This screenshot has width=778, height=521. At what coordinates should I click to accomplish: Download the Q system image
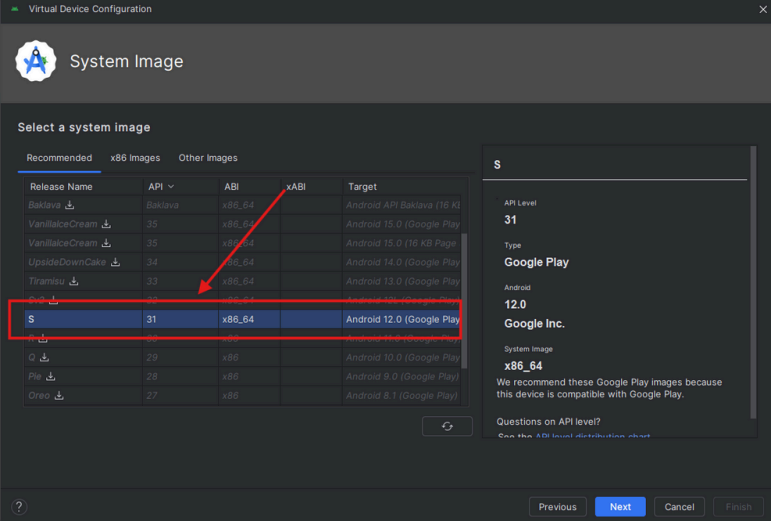tap(45, 357)
